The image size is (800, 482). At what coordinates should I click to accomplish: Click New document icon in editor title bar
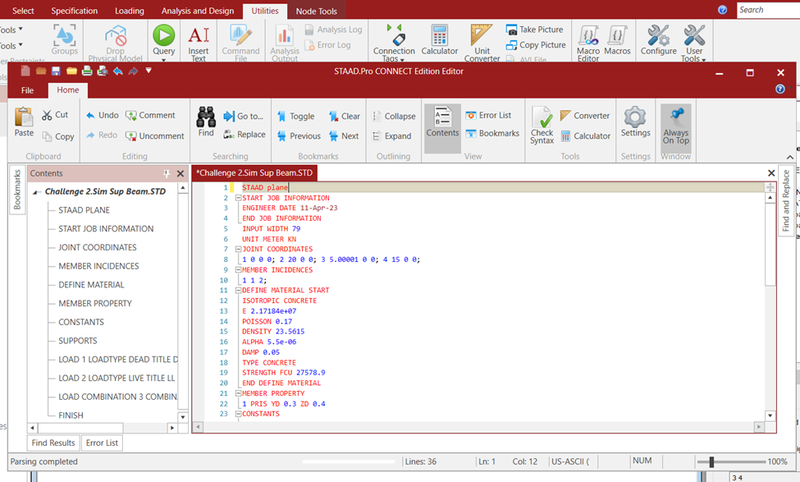coord(25,71)
